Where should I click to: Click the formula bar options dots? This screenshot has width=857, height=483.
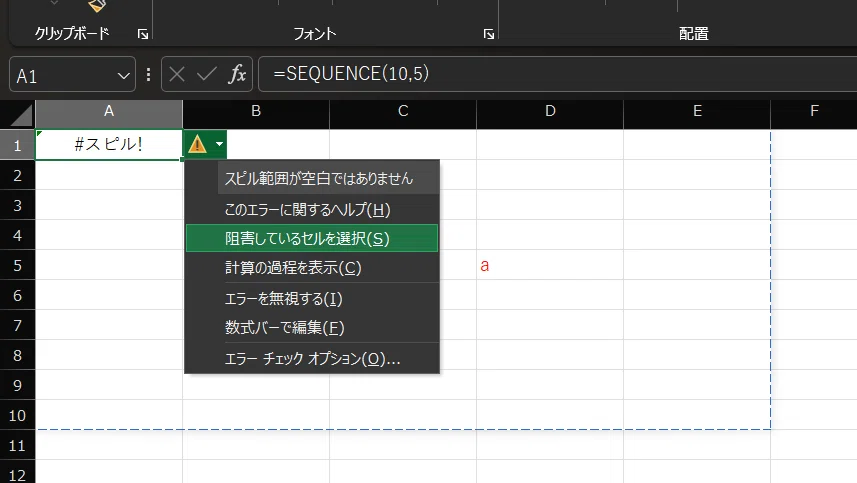click(148, 74)
